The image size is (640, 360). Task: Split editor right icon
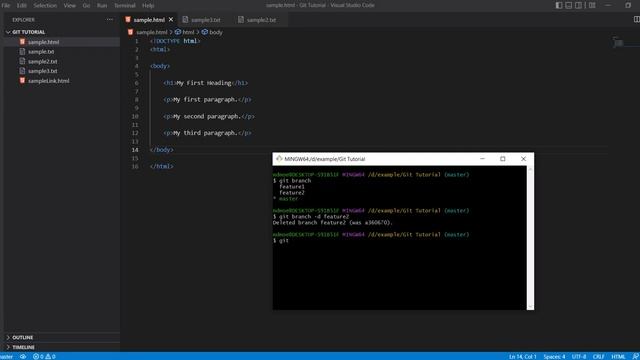636,19
